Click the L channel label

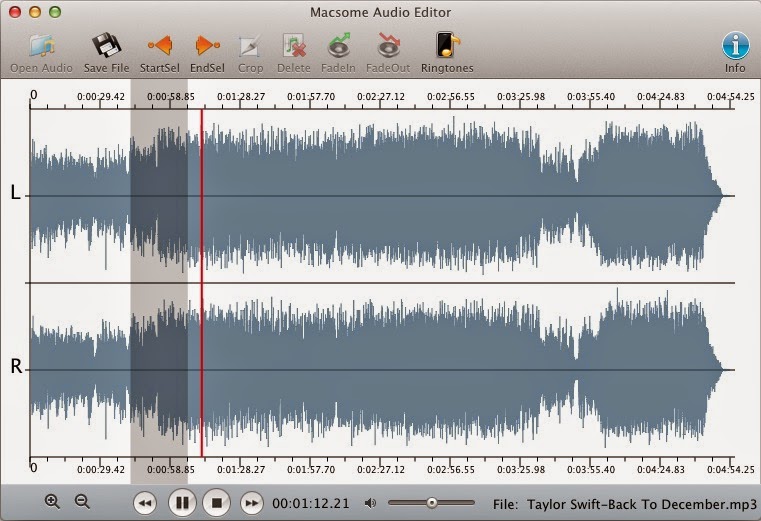[16, 193]
